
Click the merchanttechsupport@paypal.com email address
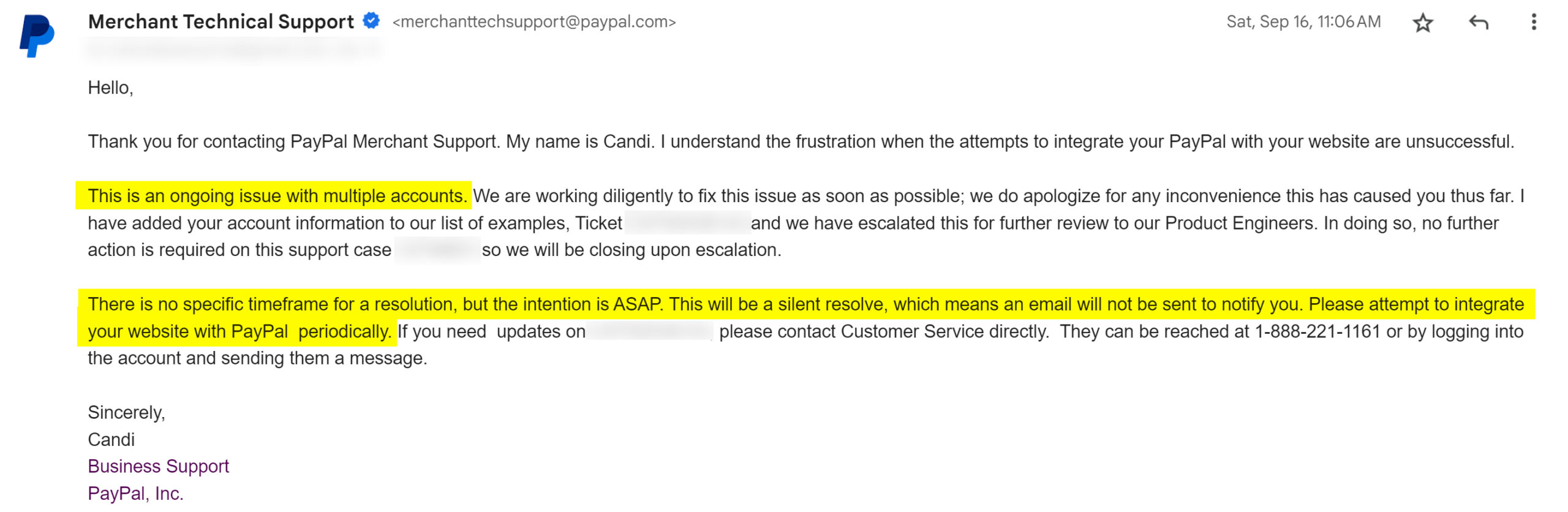(x=533, y=22)
